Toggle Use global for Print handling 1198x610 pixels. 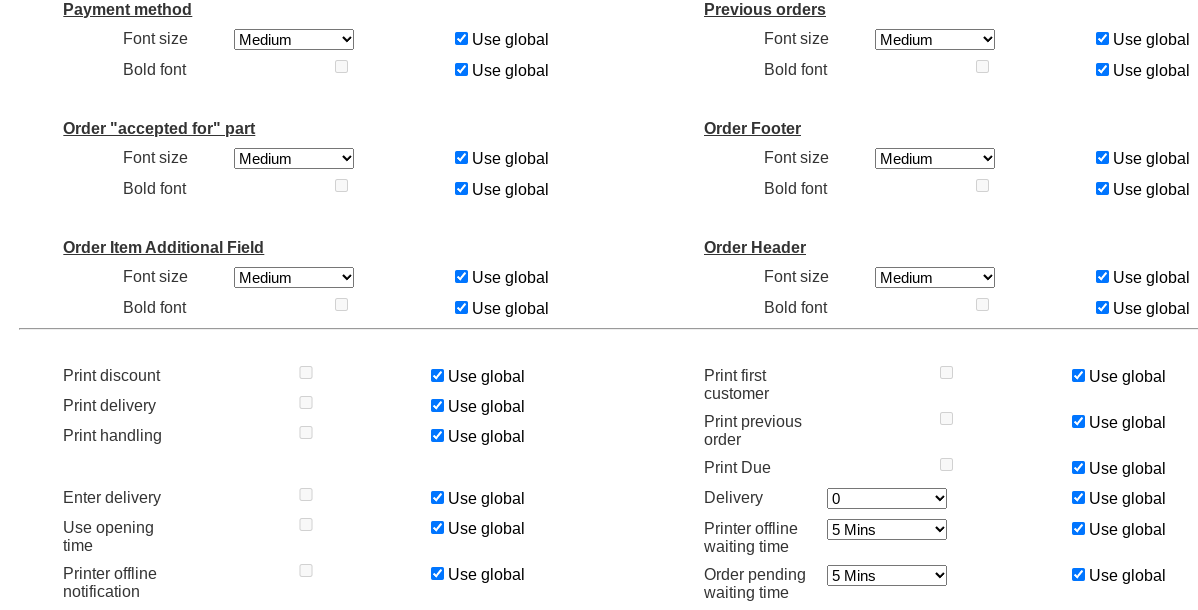437,436
